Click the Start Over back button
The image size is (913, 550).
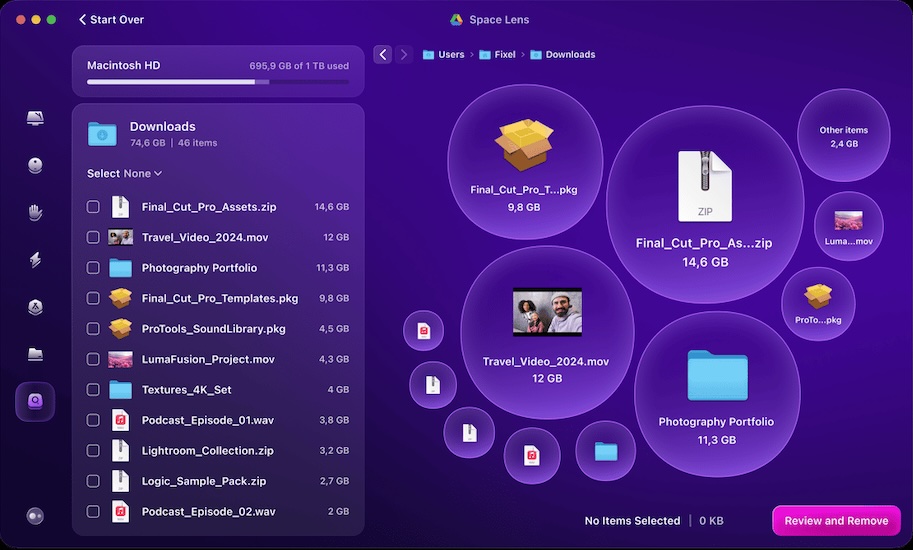[111, 20]
